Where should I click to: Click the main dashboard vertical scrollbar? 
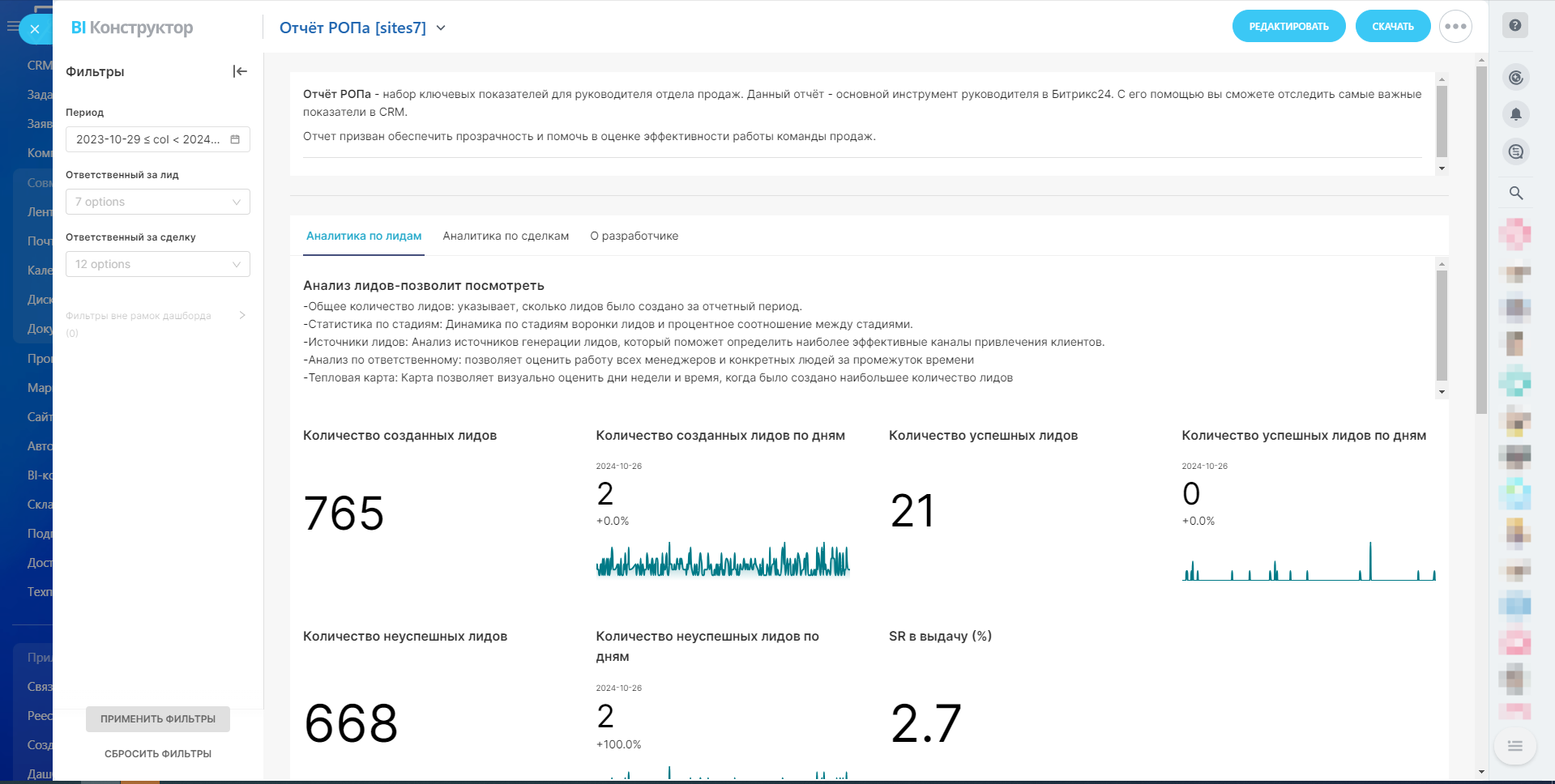click(1481, 243)
